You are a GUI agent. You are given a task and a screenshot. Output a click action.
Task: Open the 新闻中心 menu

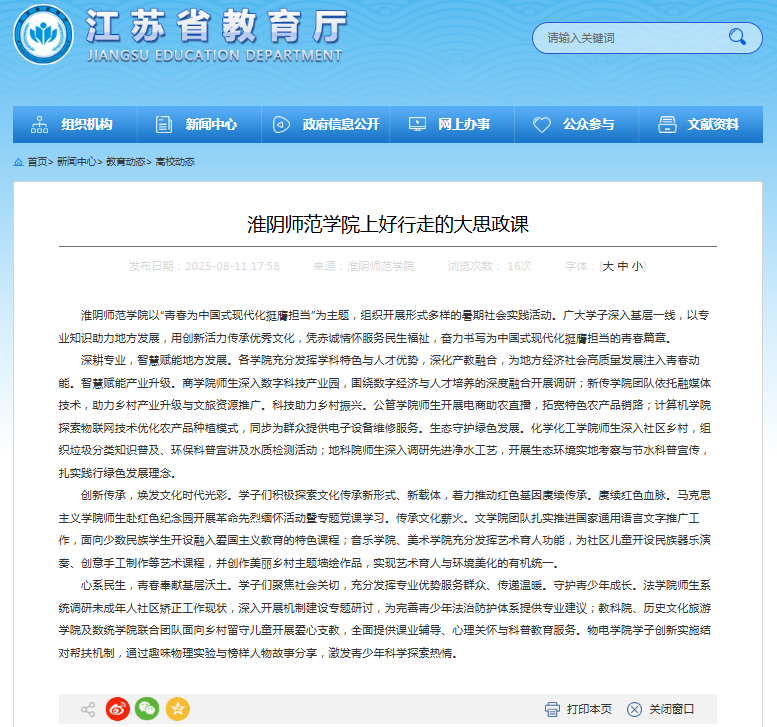point(199,124)
